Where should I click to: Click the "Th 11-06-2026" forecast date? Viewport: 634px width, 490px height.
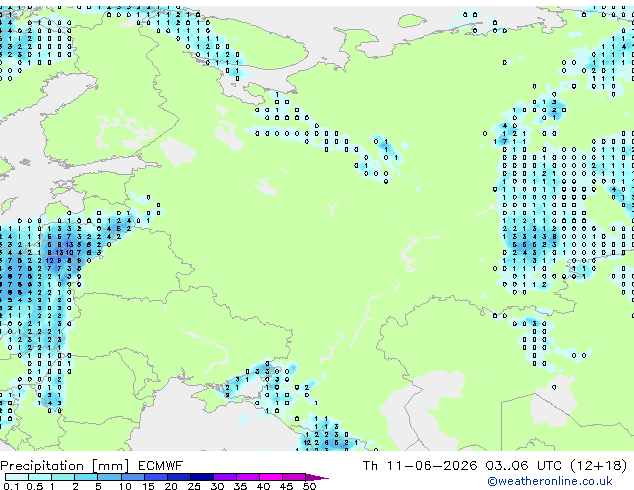[x=420, y=466]
